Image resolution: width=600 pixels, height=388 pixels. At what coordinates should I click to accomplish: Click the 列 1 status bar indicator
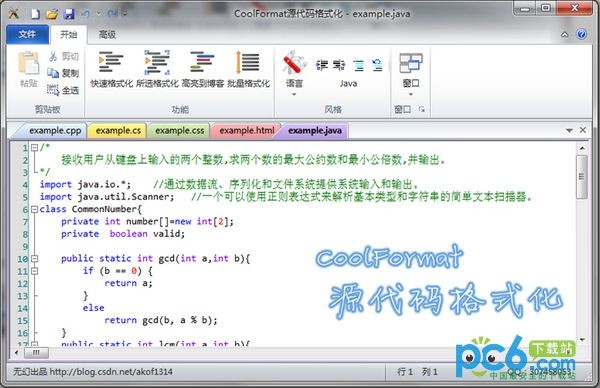point(429,372)
